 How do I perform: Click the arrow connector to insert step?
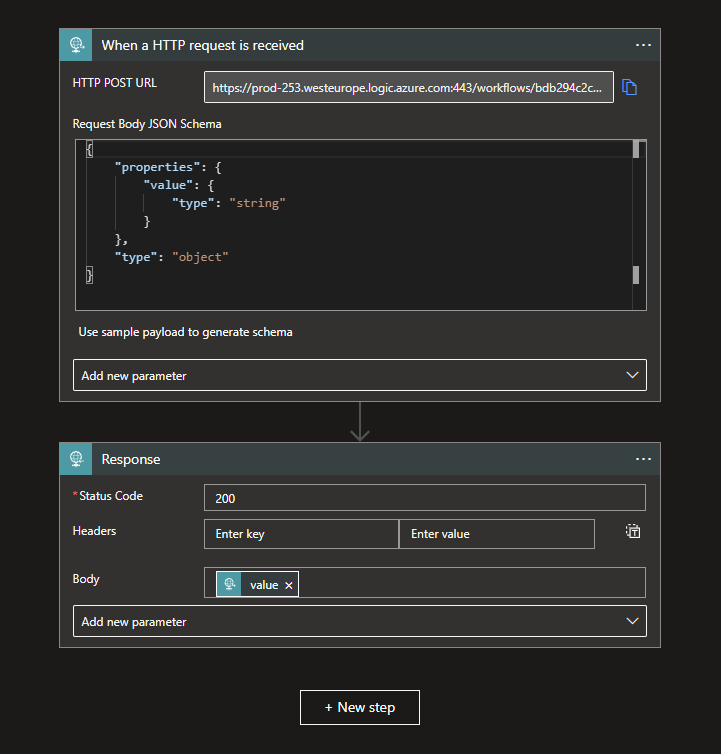pyautogui.click(x=360, y=422)
